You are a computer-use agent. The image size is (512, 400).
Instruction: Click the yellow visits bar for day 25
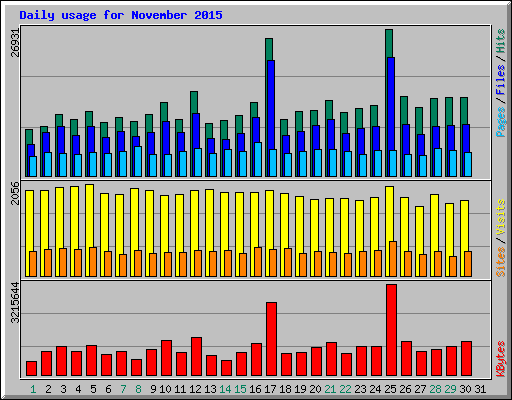[x=389, y=213]
